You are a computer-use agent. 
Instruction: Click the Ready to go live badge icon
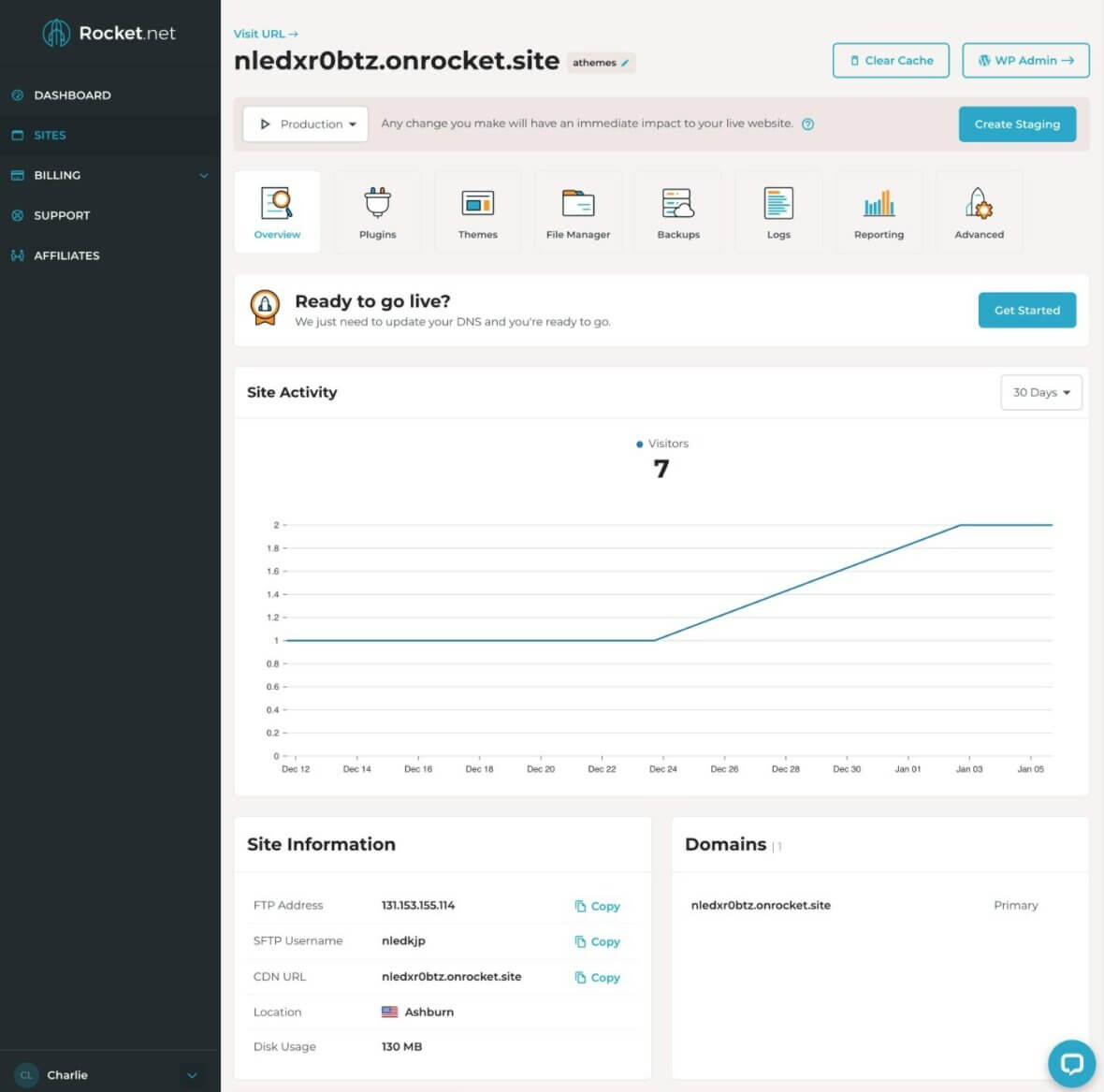tap(265, 308)
